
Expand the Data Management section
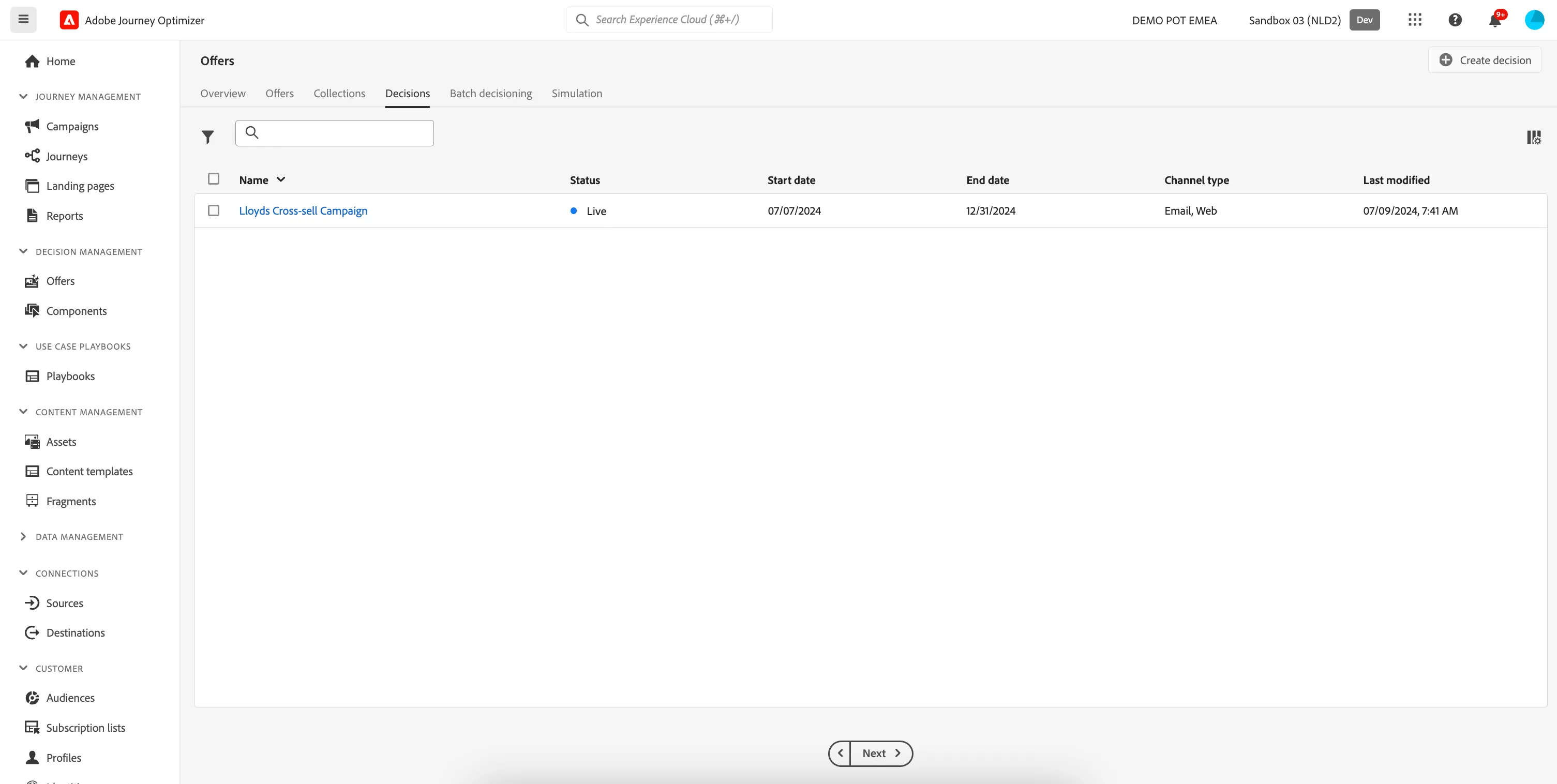pyautogui.click(x=23, y=537)
